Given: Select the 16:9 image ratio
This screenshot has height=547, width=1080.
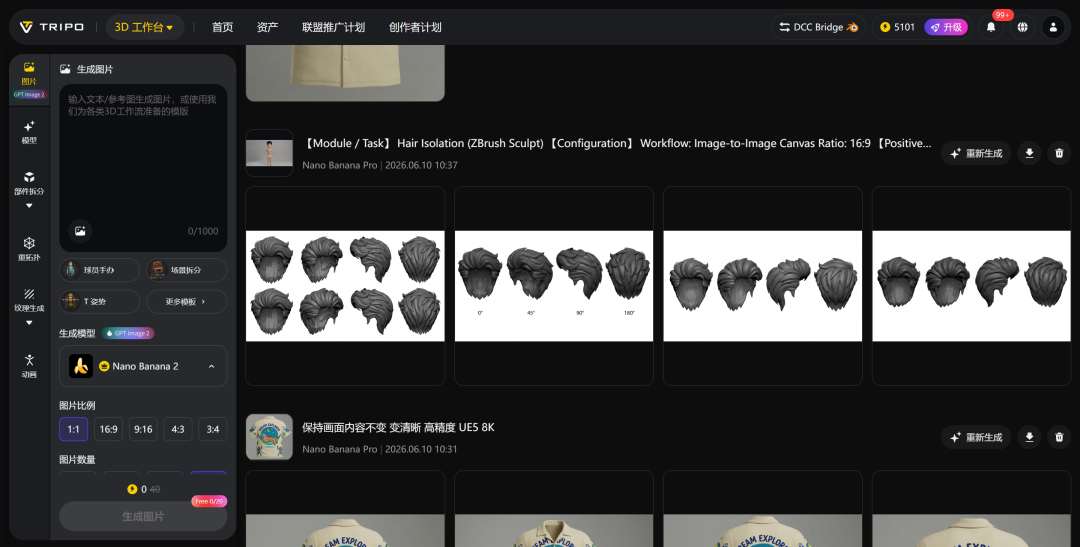Looking at the screenshot, I should click(108, 429).
